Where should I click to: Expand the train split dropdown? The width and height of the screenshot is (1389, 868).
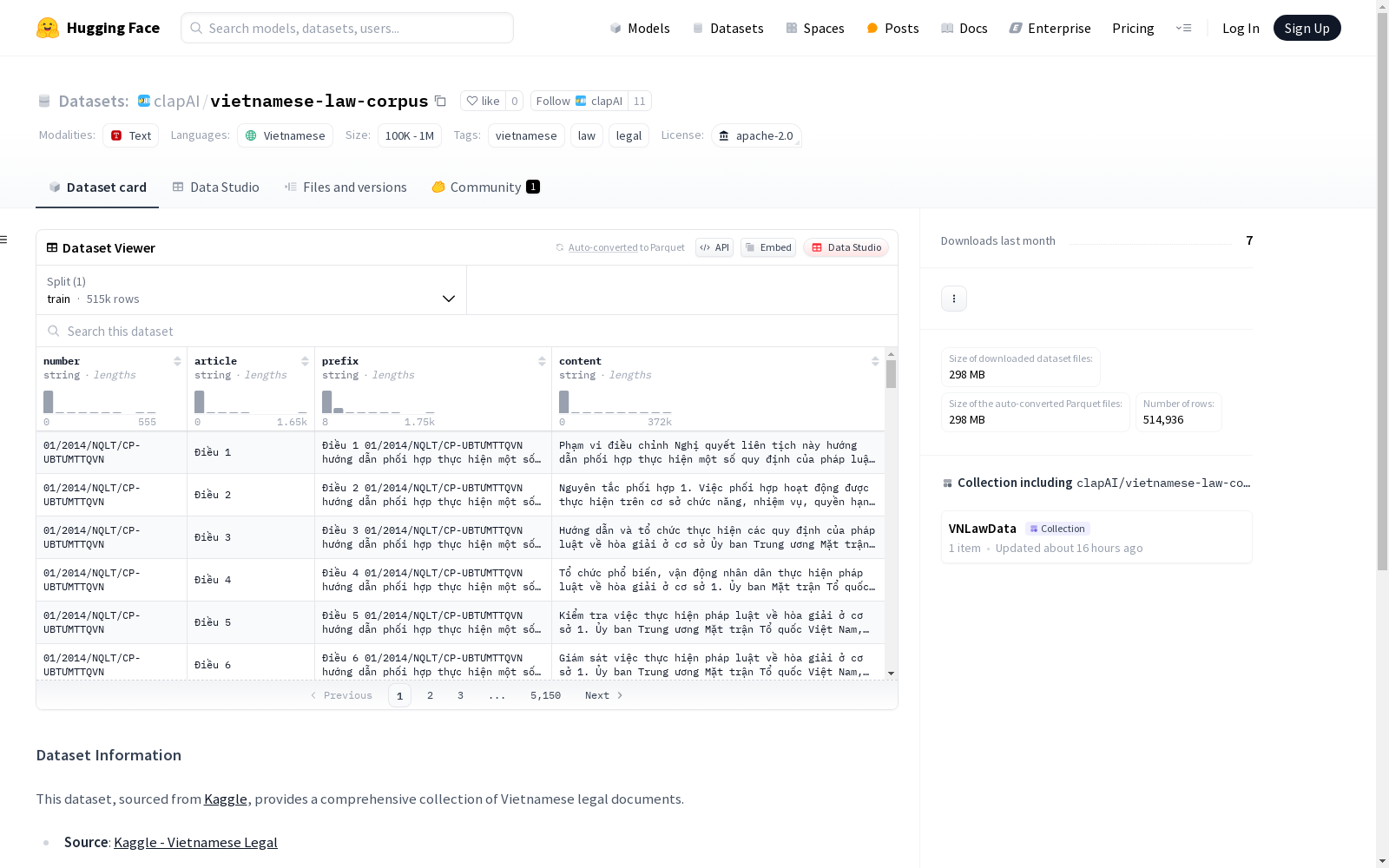[252, 290]
